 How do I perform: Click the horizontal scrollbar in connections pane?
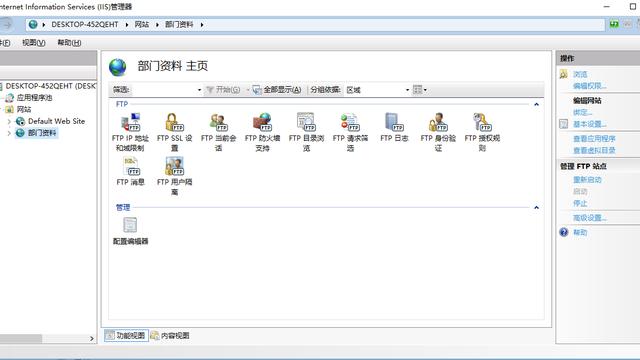20,338
